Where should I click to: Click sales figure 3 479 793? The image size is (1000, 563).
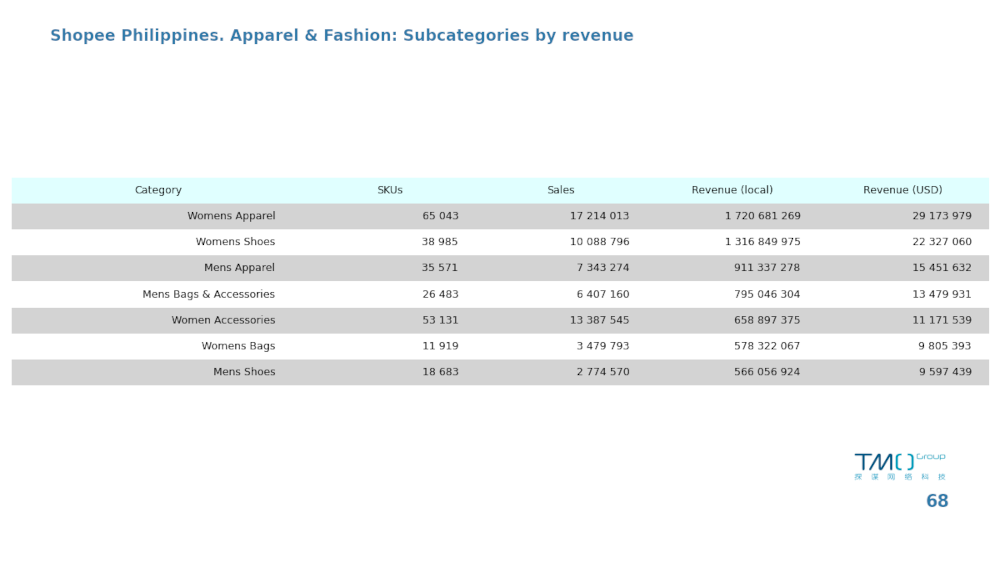603,346
